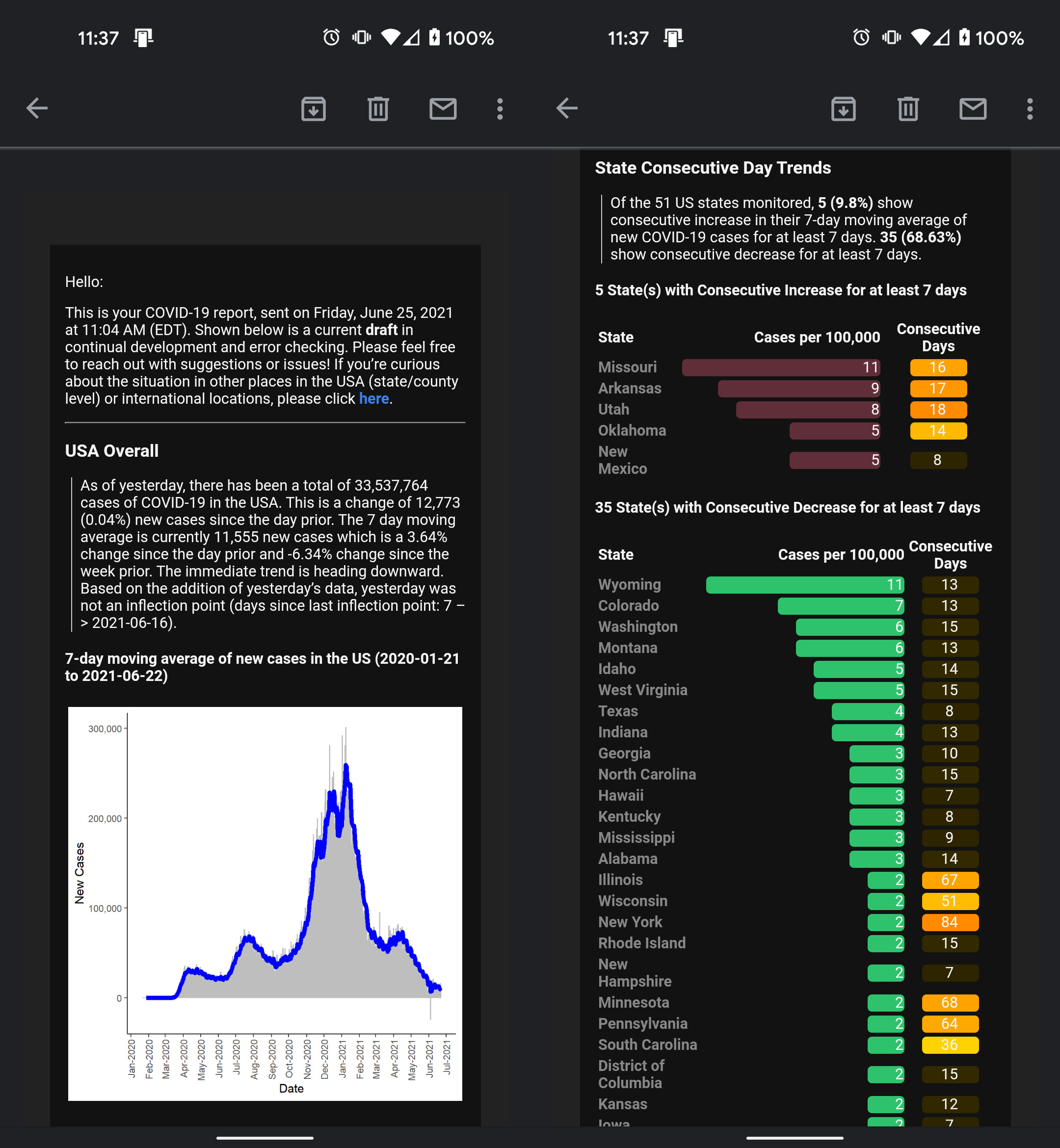Select the New Mexico row label
This screenshot has width=1060, height=1148.
pos(622,460)
